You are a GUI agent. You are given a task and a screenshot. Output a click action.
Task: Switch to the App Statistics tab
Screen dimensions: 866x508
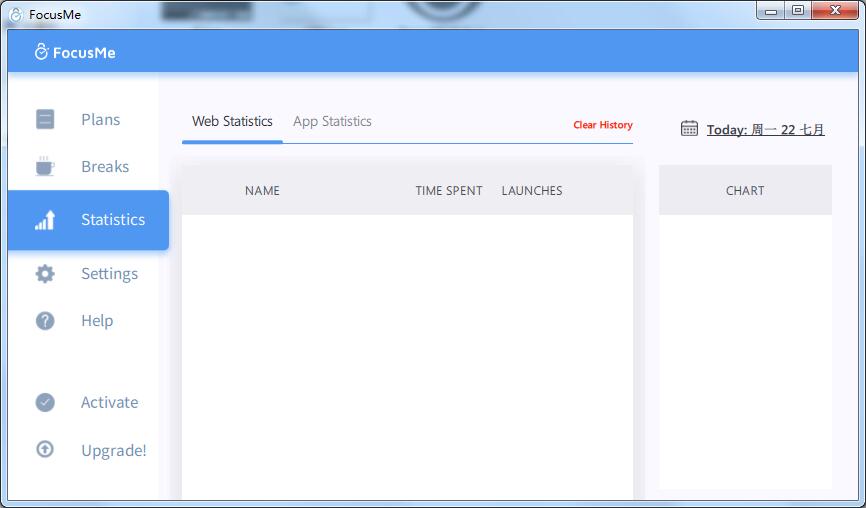point(332,121)
